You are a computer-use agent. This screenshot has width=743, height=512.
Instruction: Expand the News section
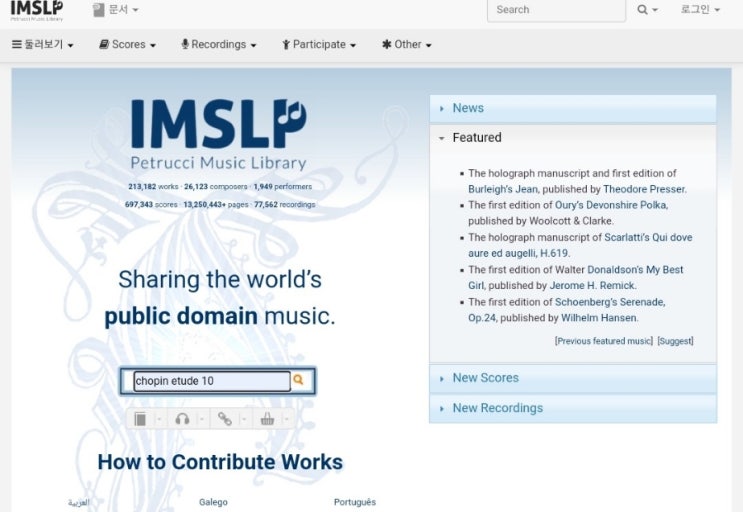[468, 108]
